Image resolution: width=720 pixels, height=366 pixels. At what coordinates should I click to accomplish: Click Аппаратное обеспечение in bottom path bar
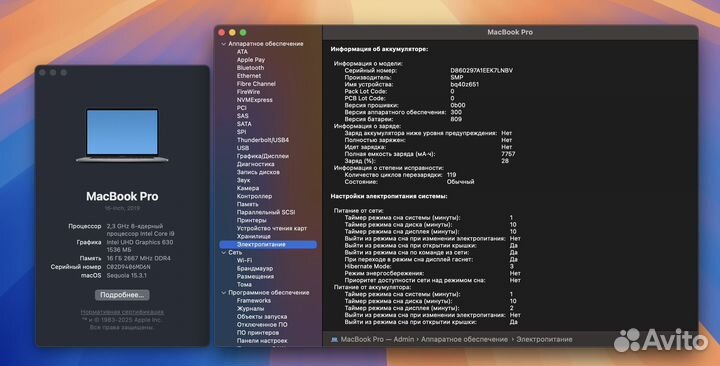point(464,339)
